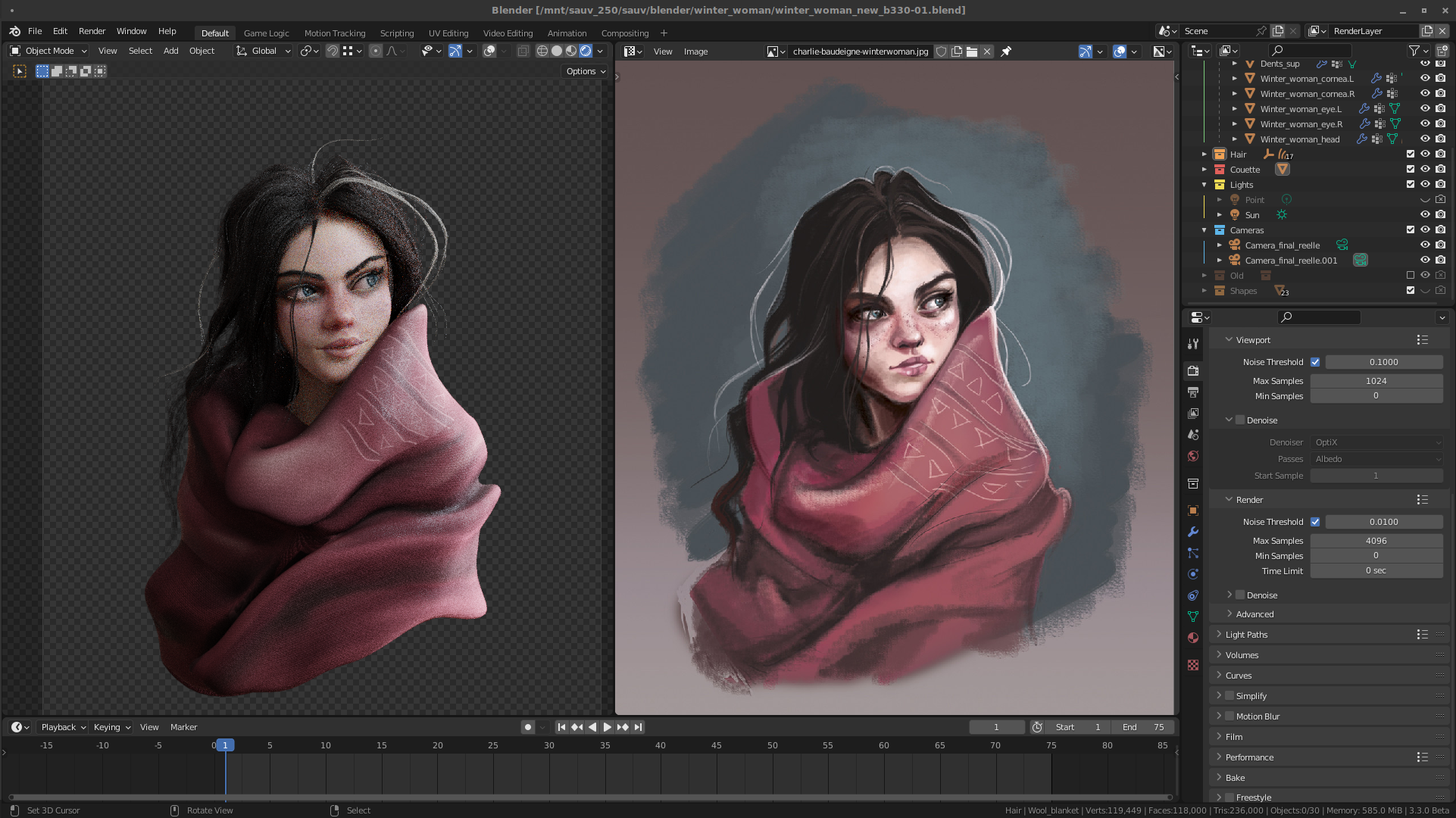Expand Volumes panel
This screenshot has width=1456, height=818.
(x=1242, y=655)
